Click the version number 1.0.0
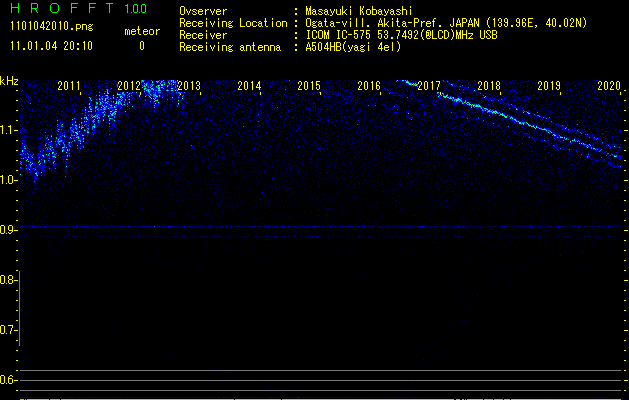629x400 pixels. coord(135,8)
